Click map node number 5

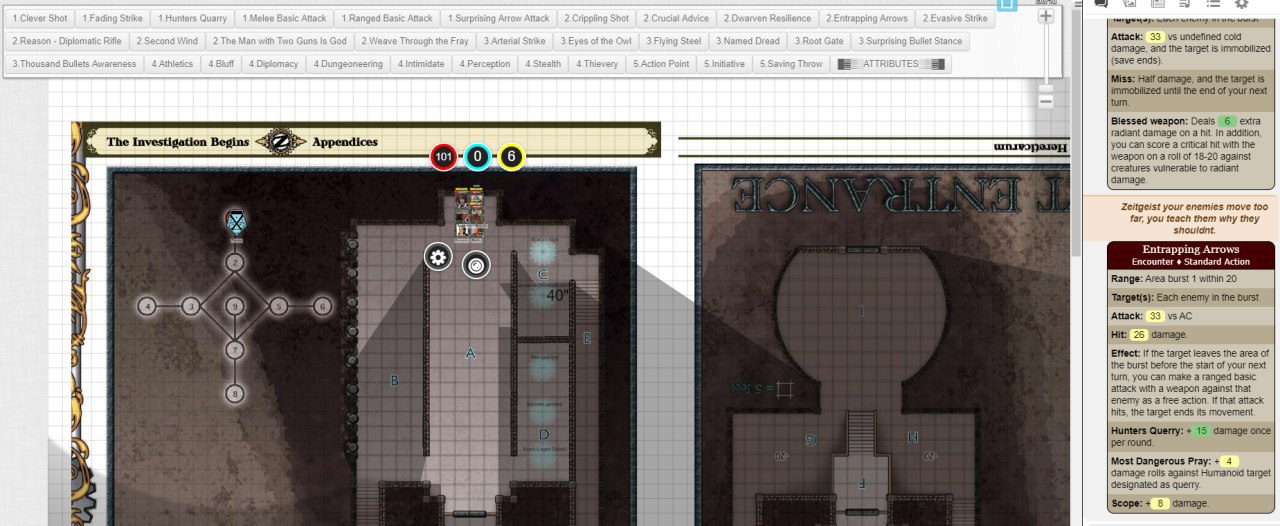278,306
